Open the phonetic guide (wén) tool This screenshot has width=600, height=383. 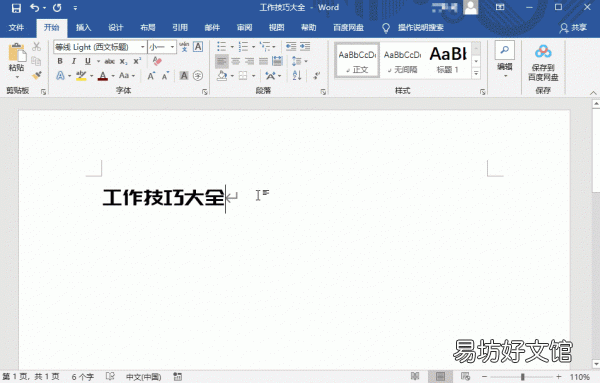click(x=184, y=47)
